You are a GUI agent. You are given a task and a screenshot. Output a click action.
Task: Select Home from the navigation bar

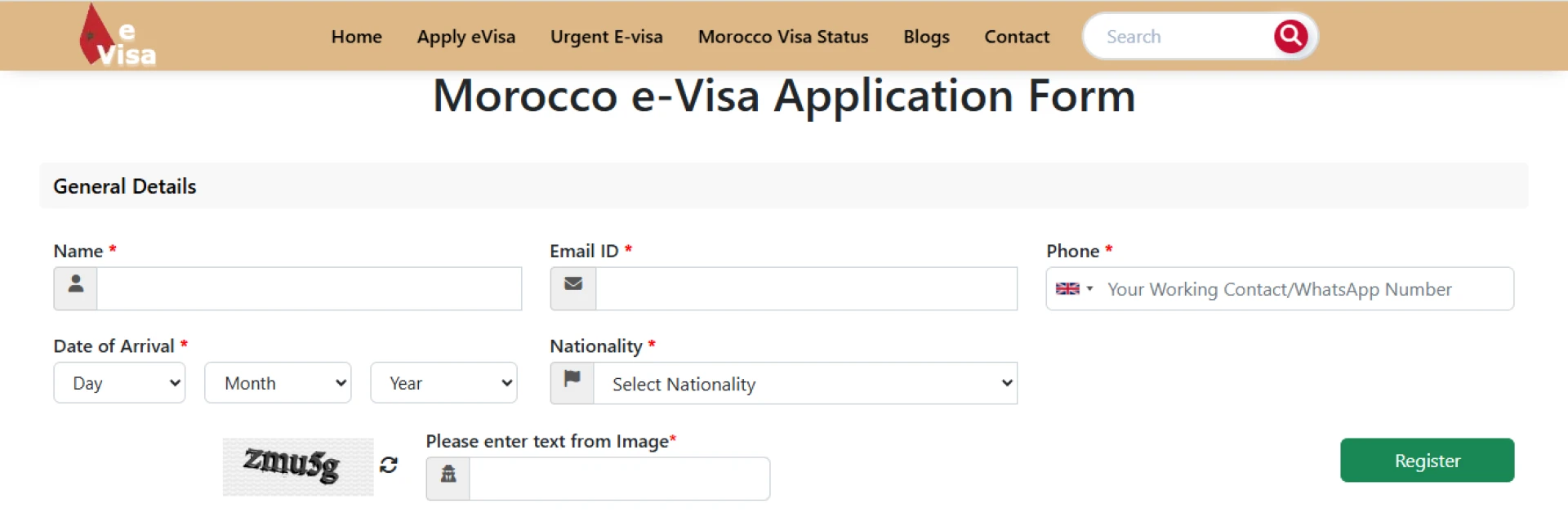[356, 37]
